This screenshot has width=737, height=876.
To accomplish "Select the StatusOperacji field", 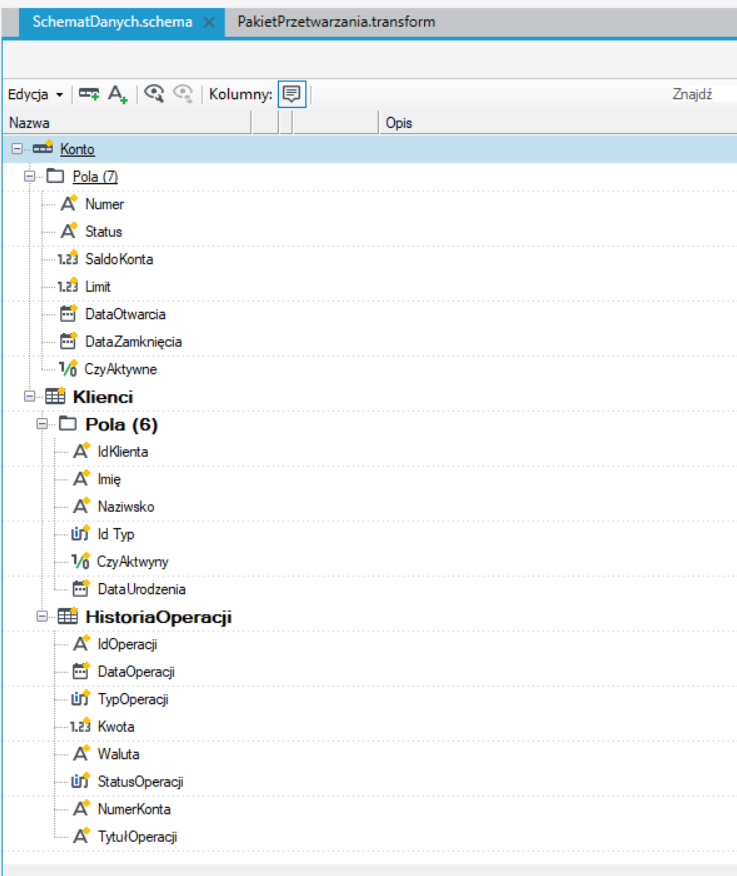I will (140, 782).
